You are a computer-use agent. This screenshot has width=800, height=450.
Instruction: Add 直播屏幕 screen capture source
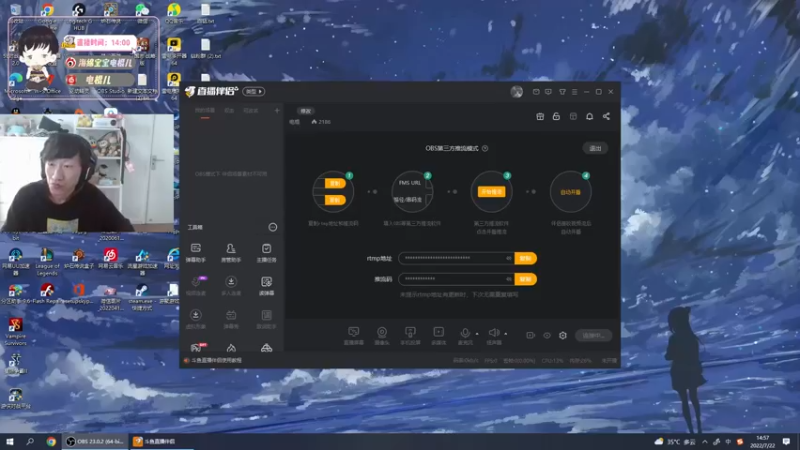[354, 336]
